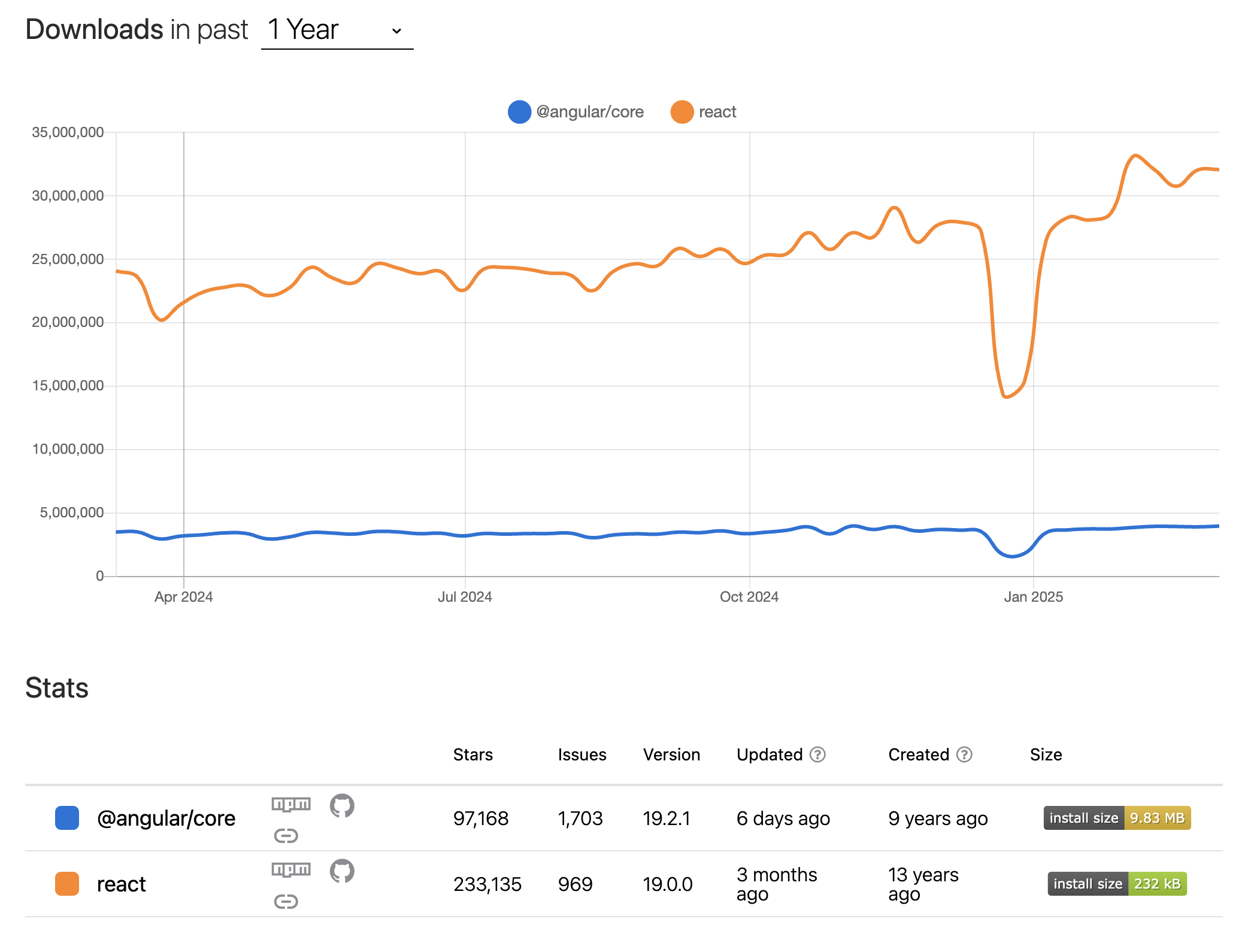This screenshot has height=952, width=1260.
Task: Click the Created column header text
Action: 919,754
